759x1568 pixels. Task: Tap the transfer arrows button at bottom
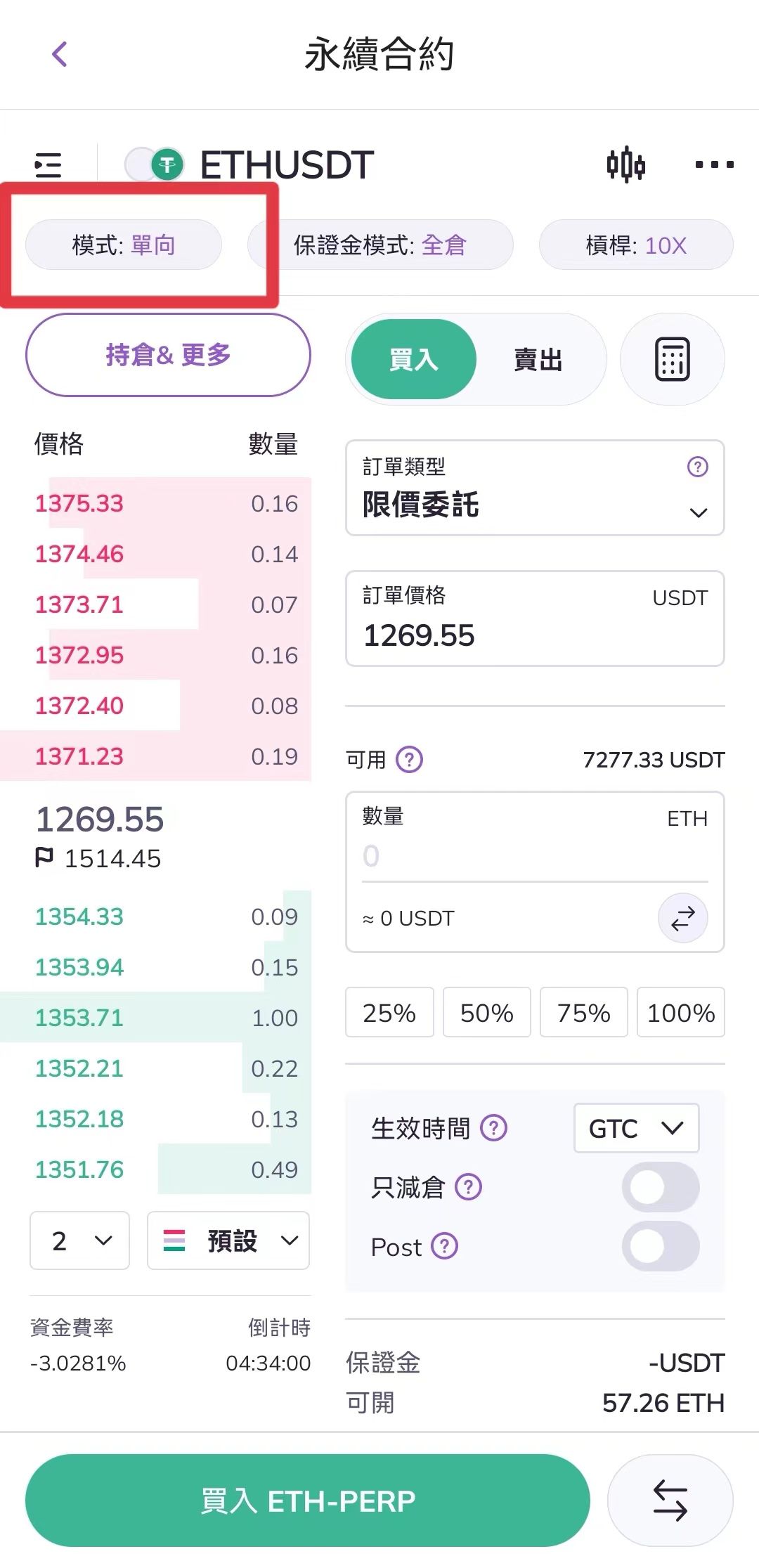click(x=670, y=1501)
